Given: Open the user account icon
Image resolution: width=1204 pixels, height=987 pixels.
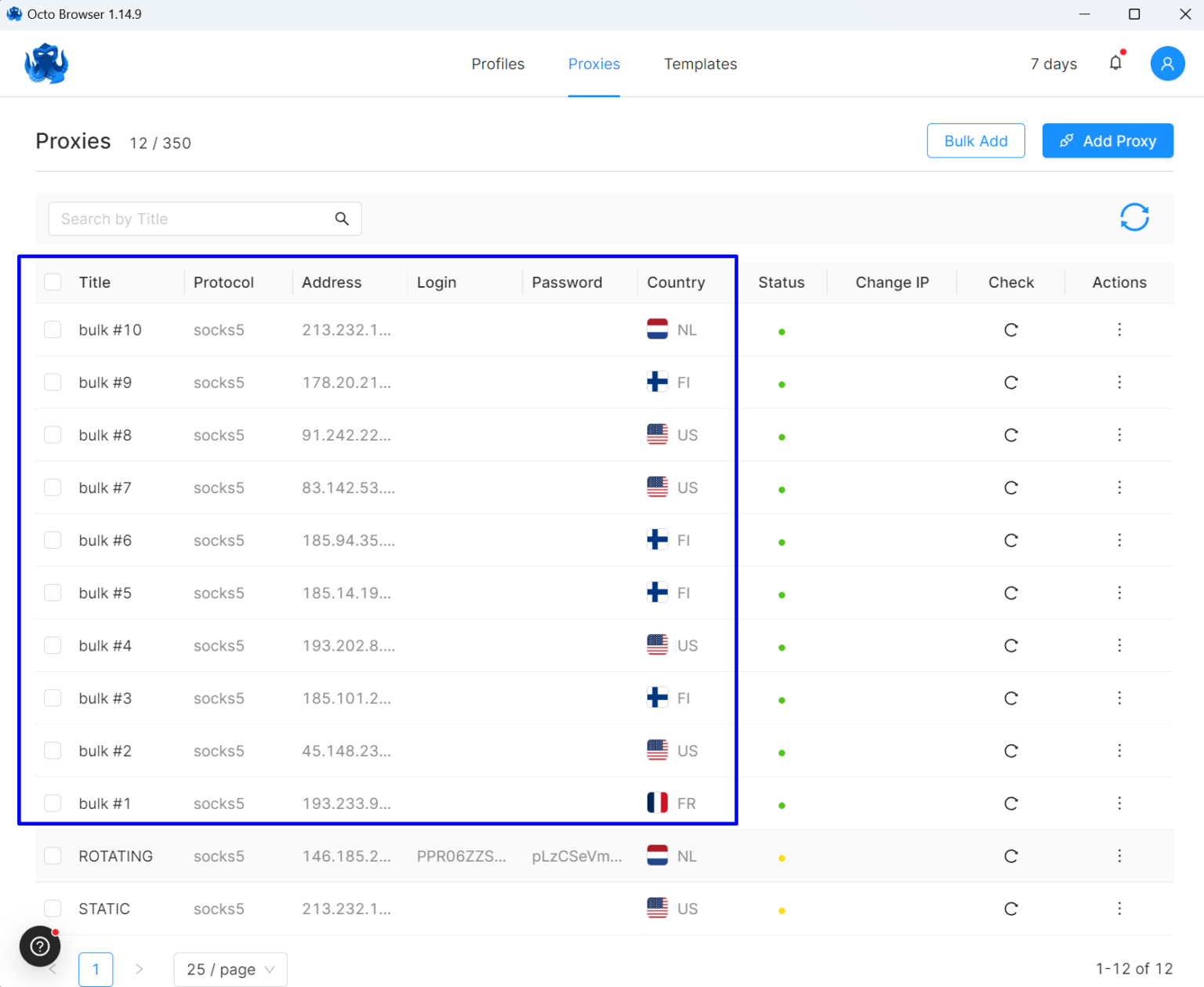Looking at the screenshot, I should (1167, 63).
